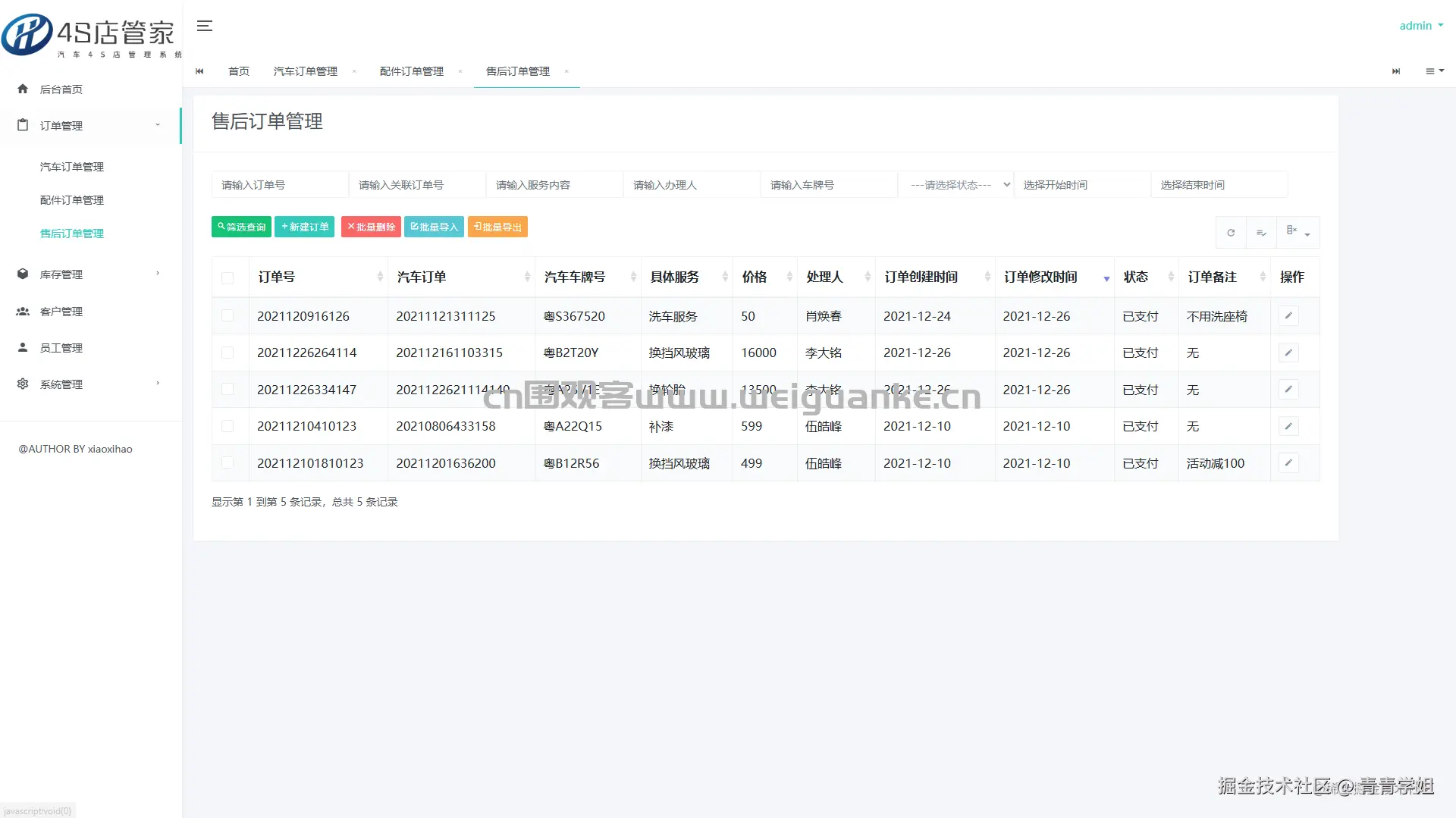The height and width of the screenshot is (818, 1456).
Task: Click the 批量导出 button
Action: click(497, 227)
